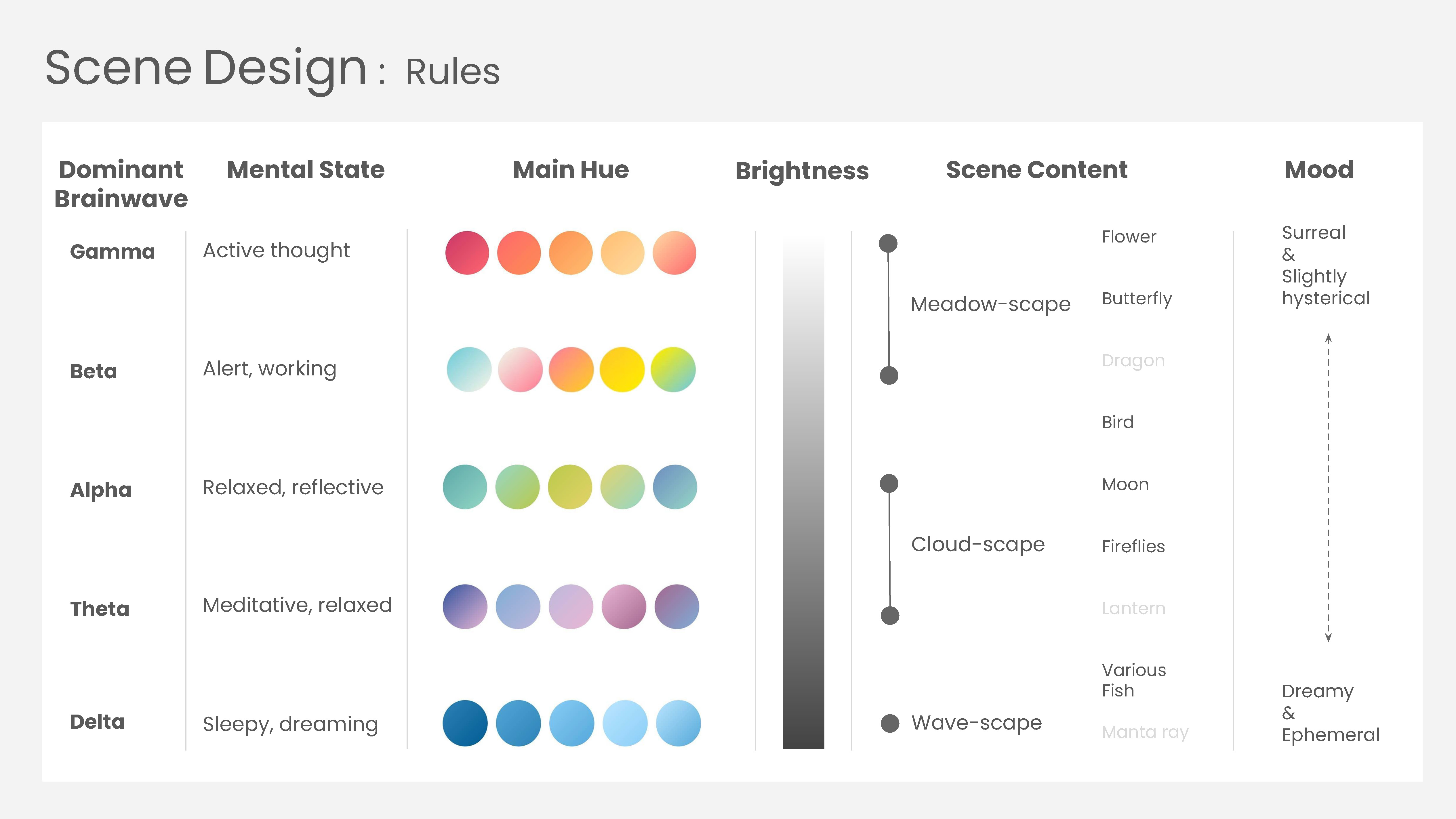The image size is (1456, 819).
Task: Click the dashed double-arrow in Mood column
Action: [x=1328, y=487]
